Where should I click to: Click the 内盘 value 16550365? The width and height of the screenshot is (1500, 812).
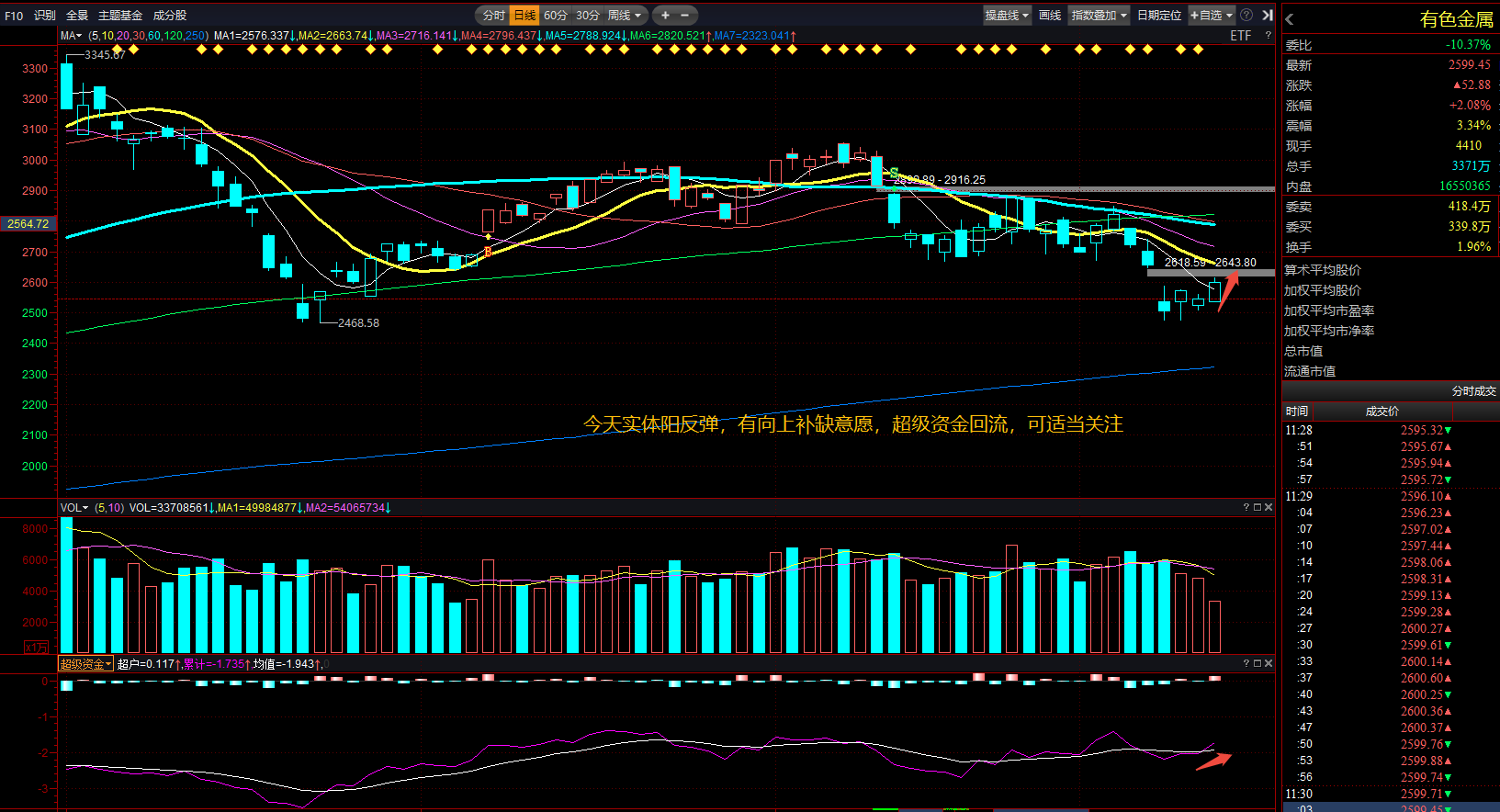coord(1465,186)
